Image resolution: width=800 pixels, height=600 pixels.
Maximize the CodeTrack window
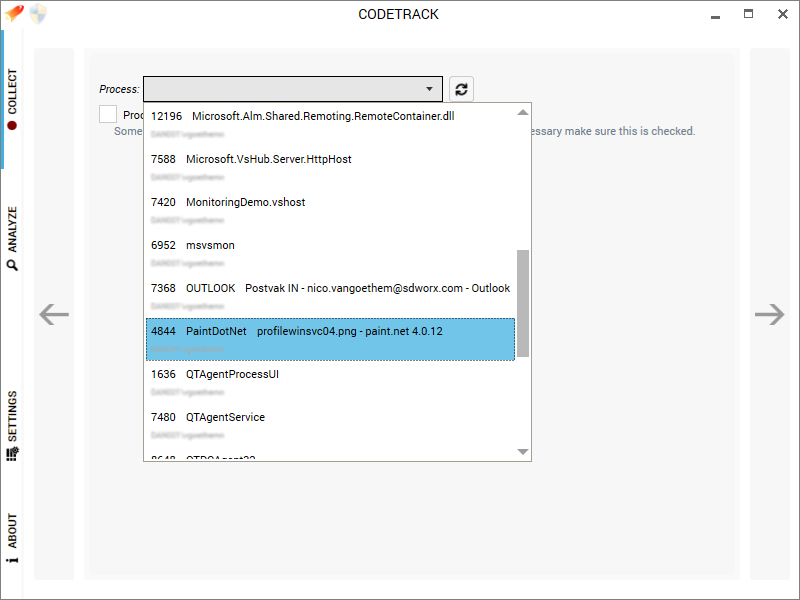click(748, 14)
